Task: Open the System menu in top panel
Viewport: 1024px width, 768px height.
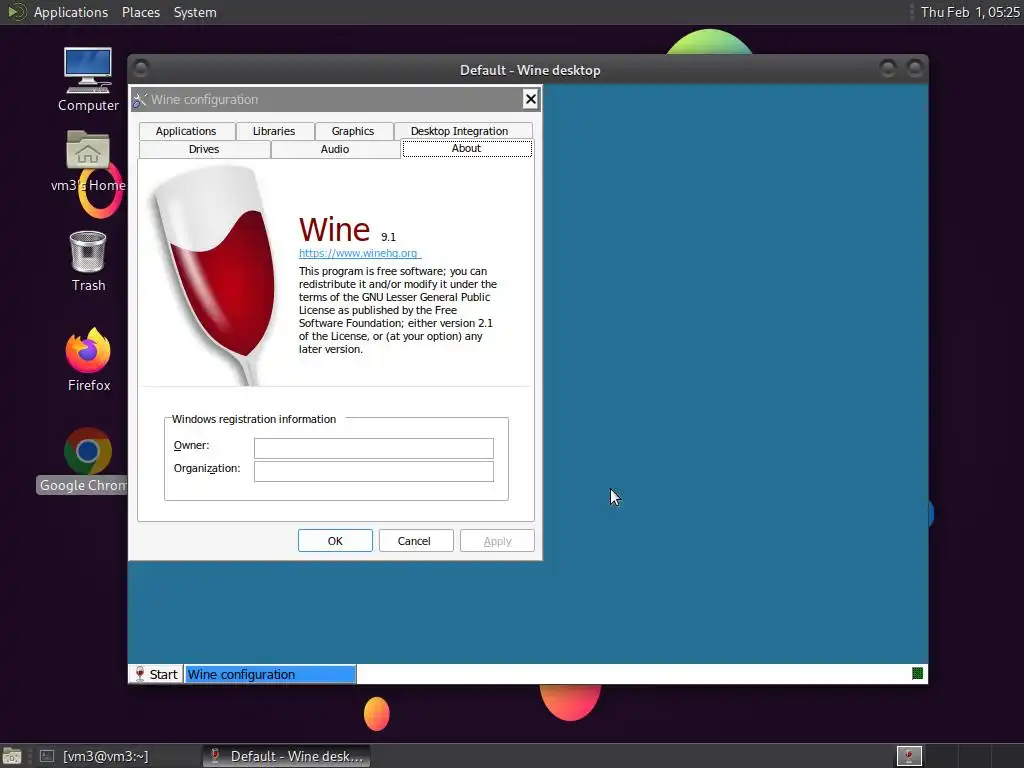Action: tap(195, 12)
